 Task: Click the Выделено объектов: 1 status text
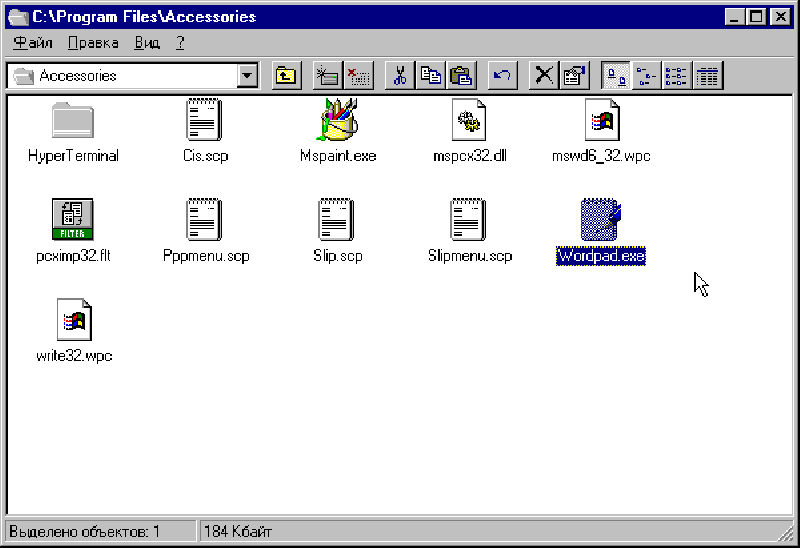[85, 532]
